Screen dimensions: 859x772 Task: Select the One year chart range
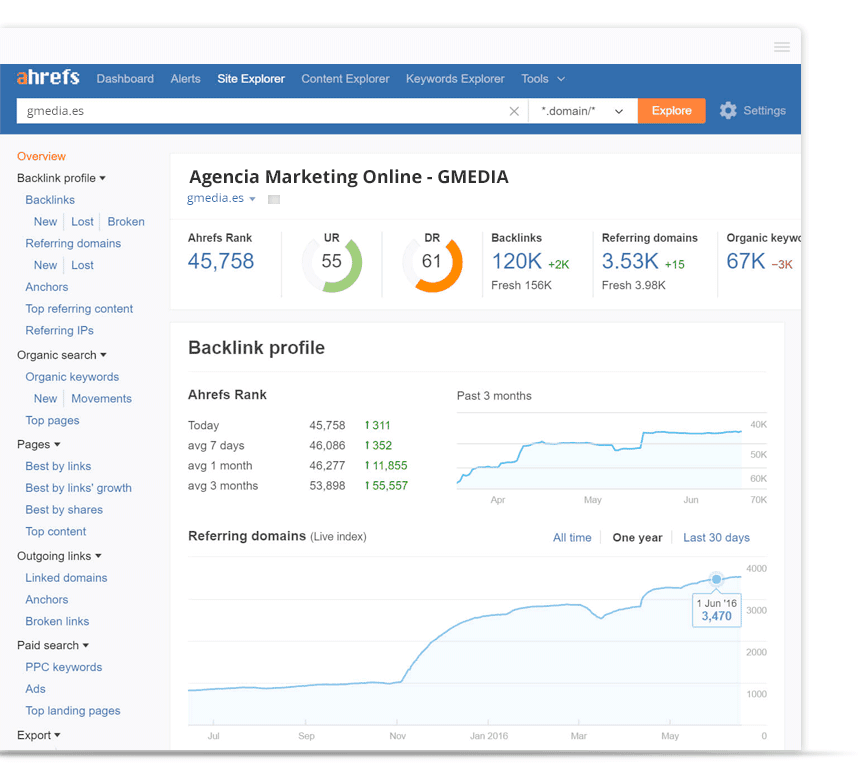pos(637,537)
